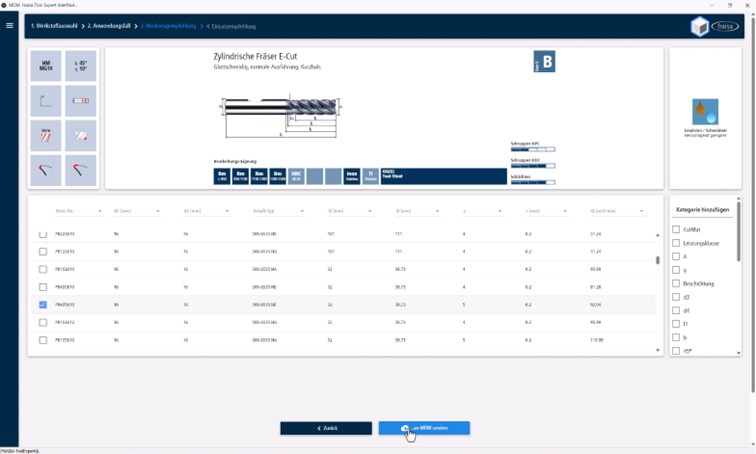This screenshot has width=756, height=454.
Task: Open the d2 [mm] column filter dropdown
Action: point(227,211)
